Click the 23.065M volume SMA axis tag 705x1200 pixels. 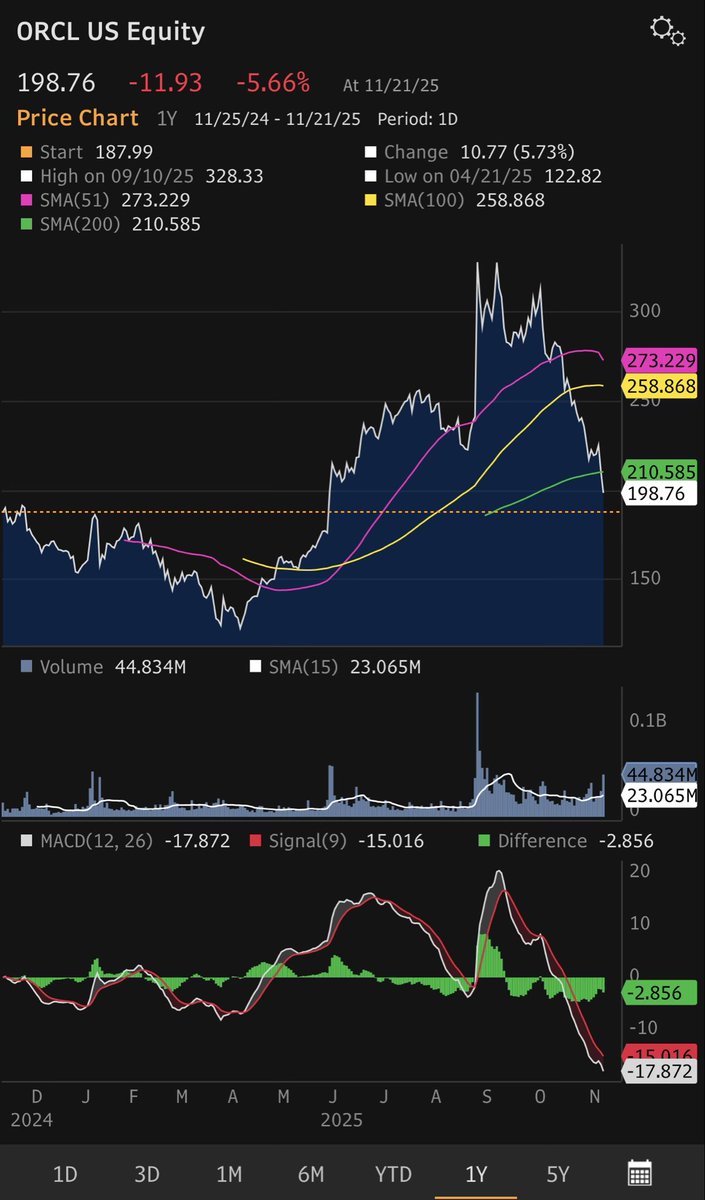click(x=661, y=796)
